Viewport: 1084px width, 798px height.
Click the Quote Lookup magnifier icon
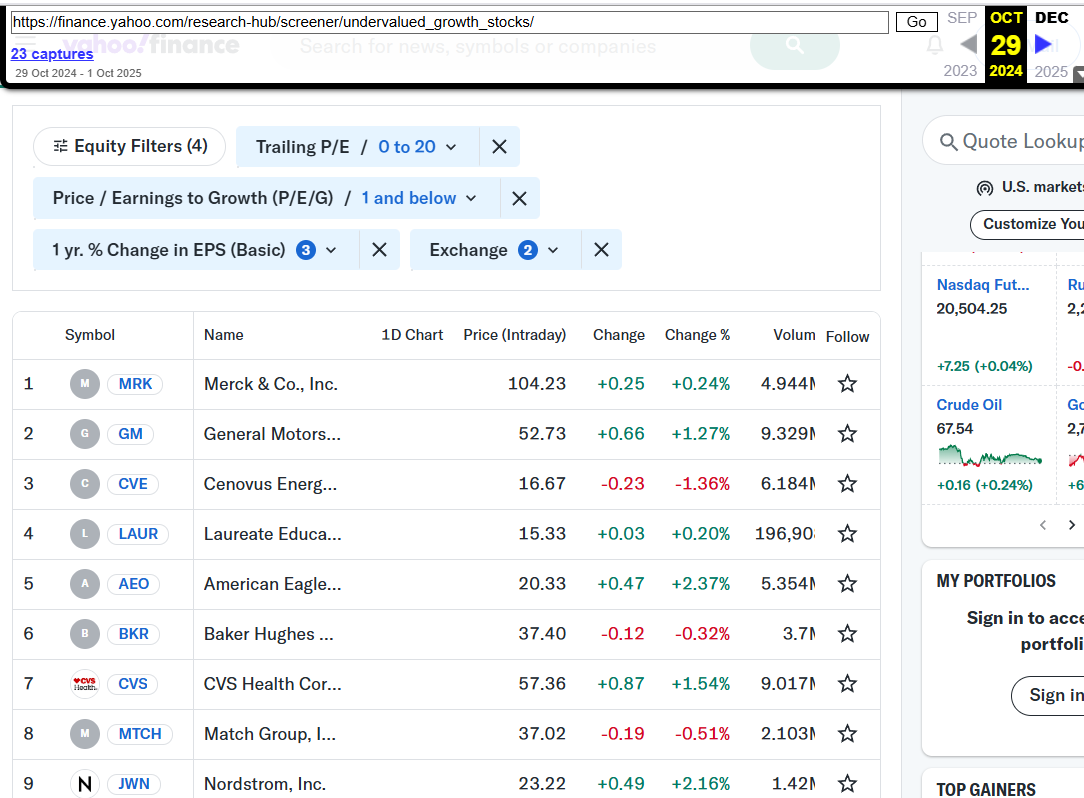tap(948, 142)
